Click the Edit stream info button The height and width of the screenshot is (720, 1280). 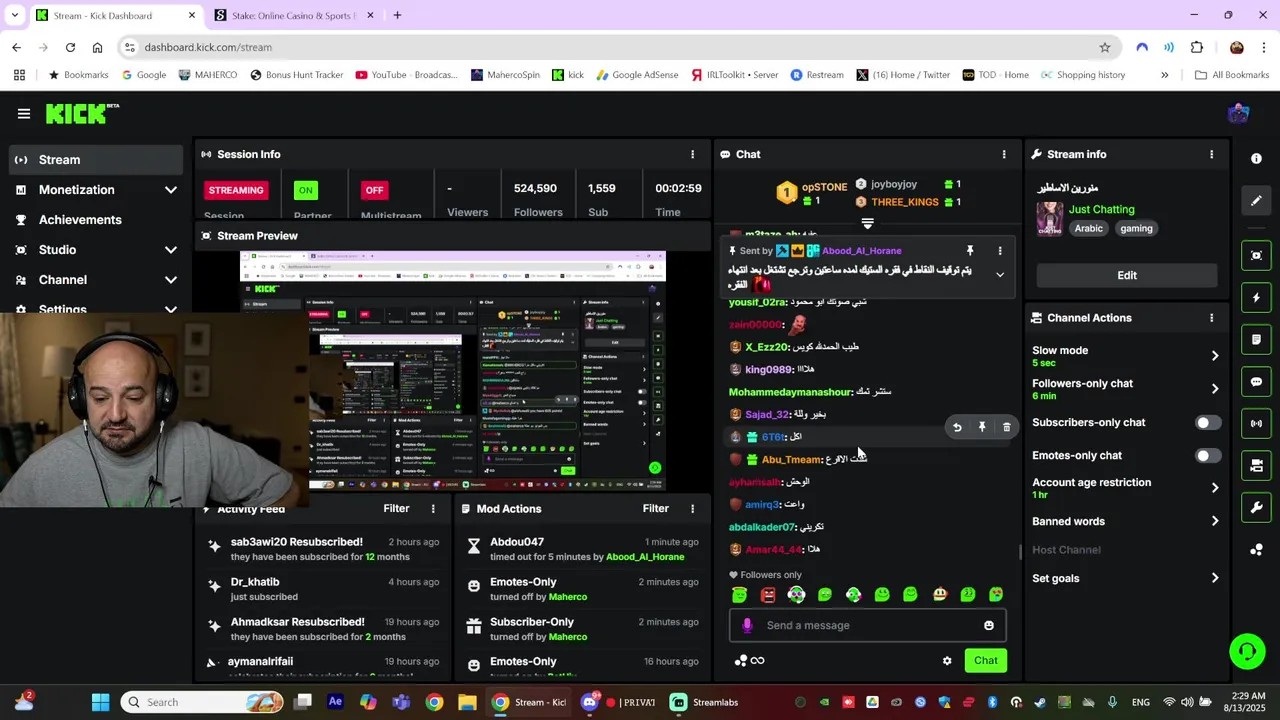coord(1127,275)
